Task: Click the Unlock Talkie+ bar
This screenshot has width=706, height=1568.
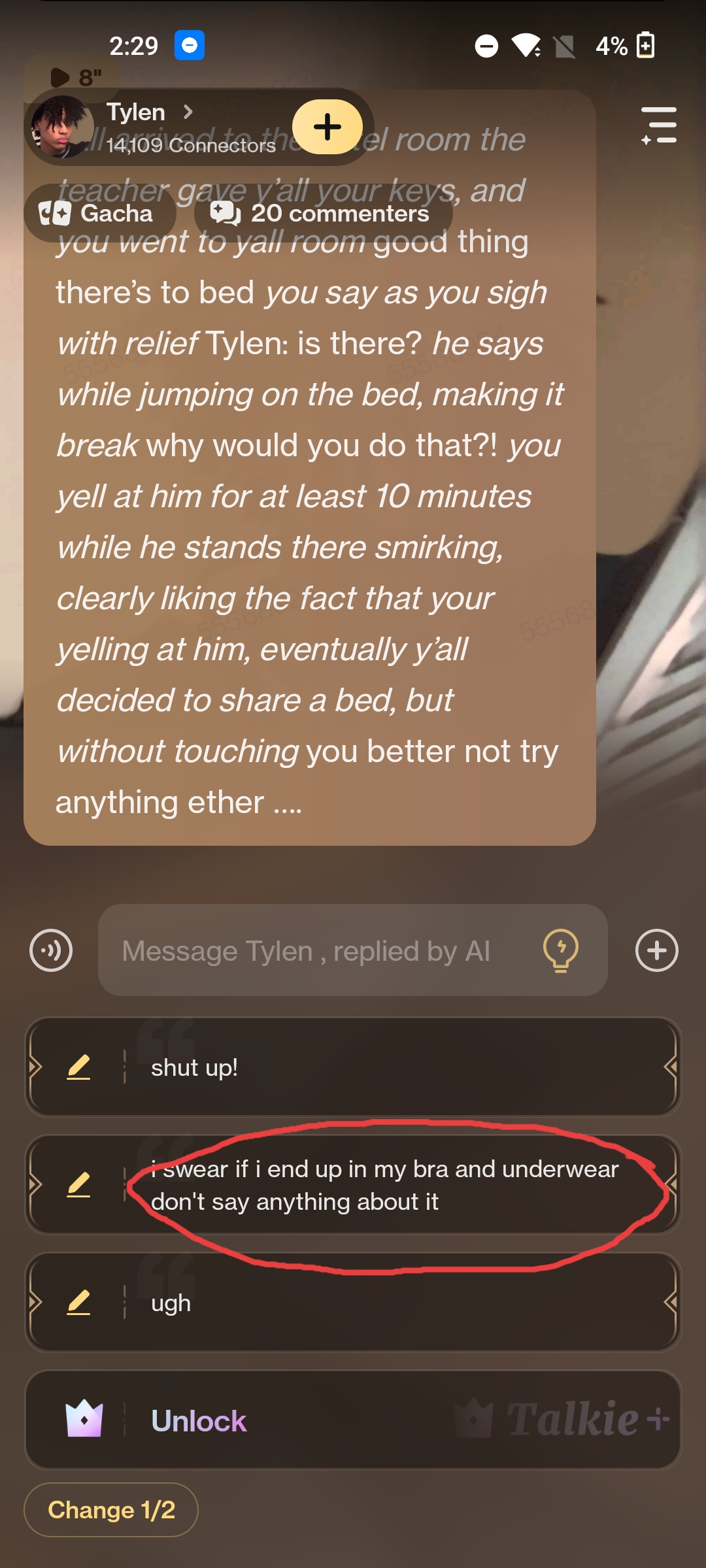Action: pos(353,1420)
